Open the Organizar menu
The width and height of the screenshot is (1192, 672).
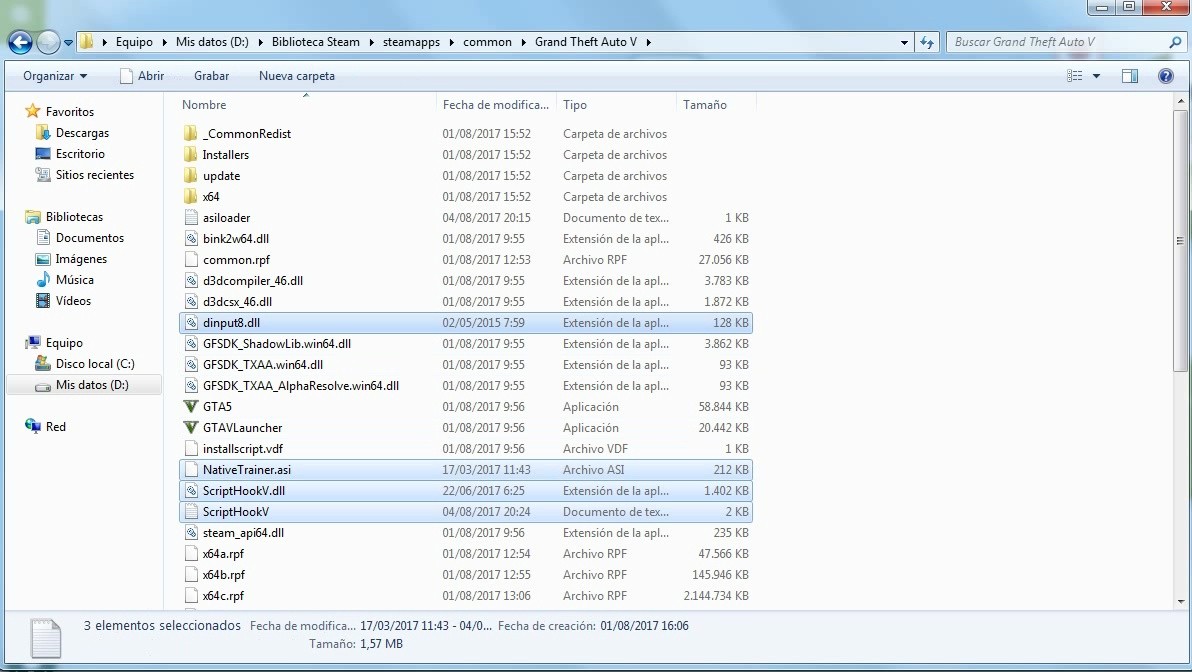coord(55,76)
